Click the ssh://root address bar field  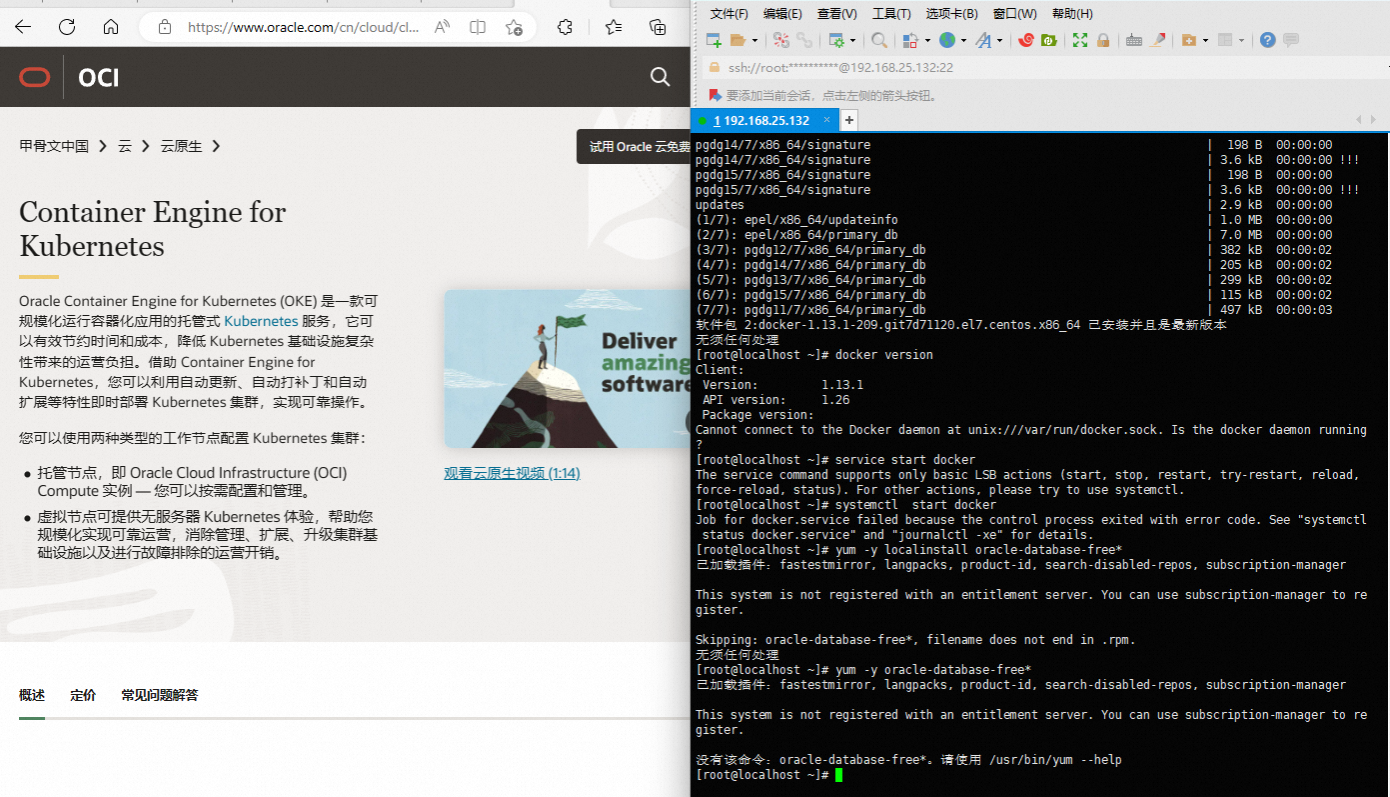pos(1045,67)
